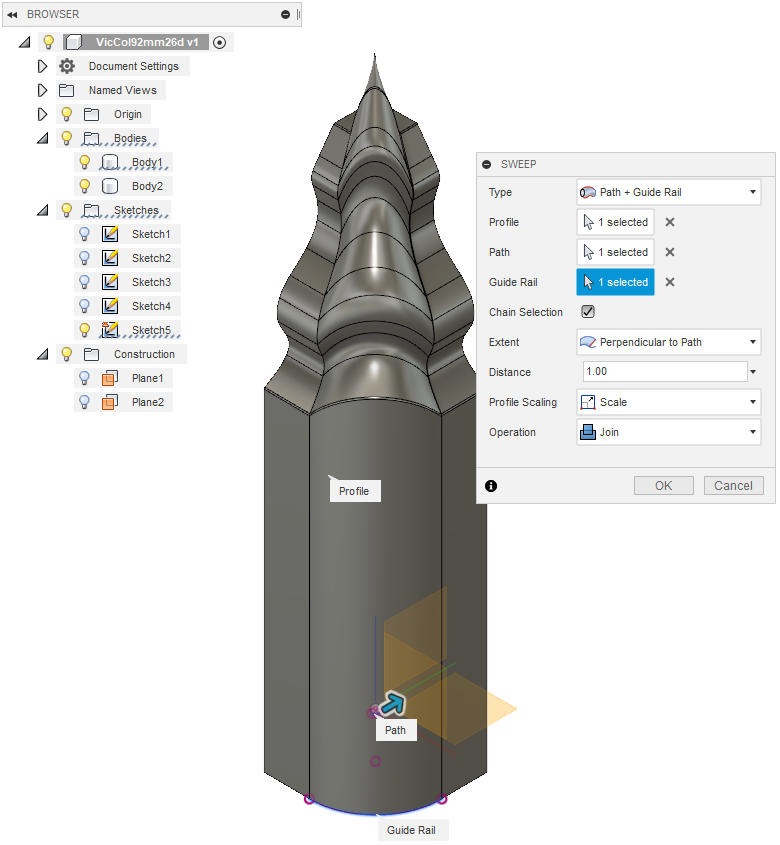Viewport: 780px width, 845px height.
Task: Collapse the Construction folder
Action: pos(42,354)
